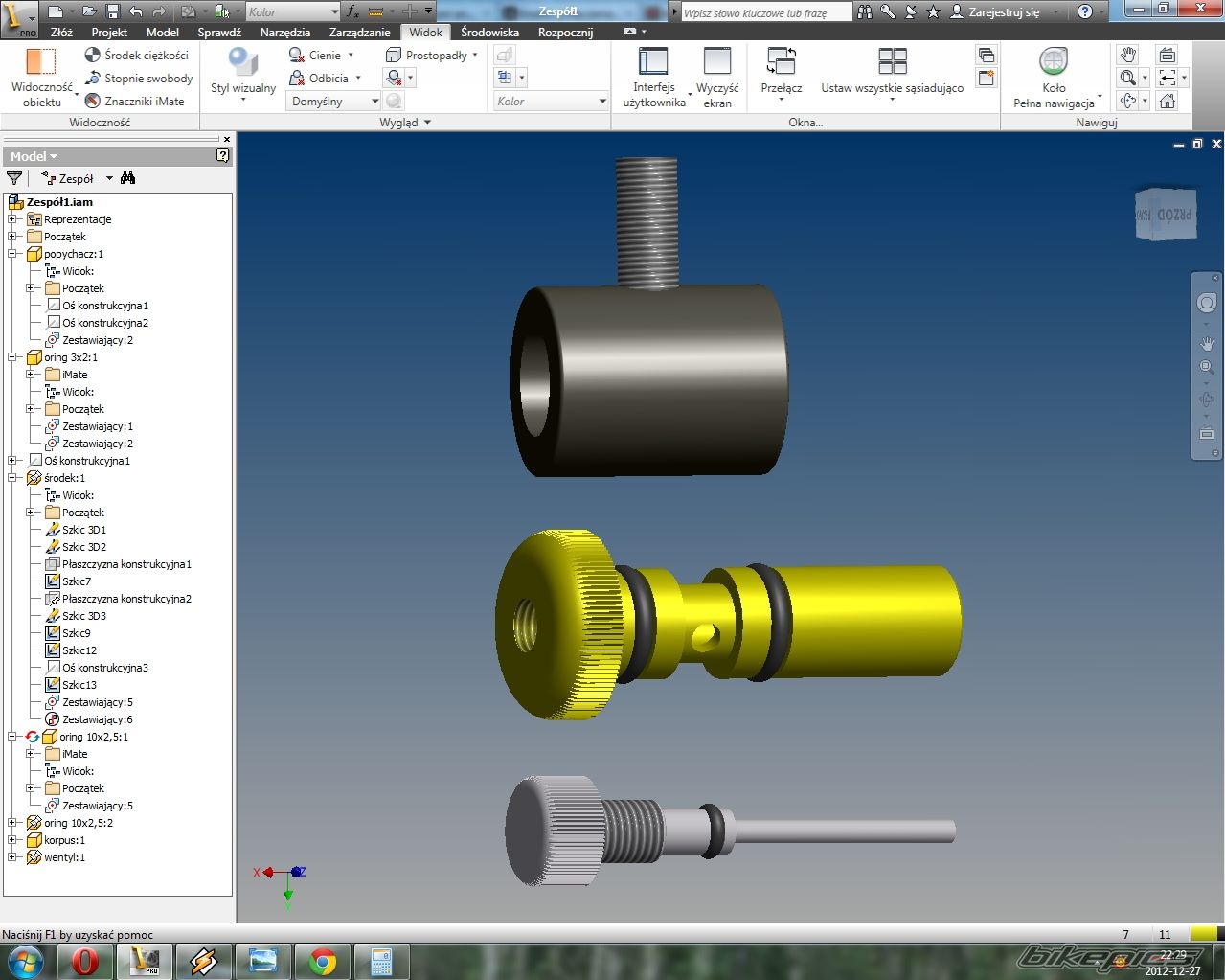This screenshot has width=1225, height=980.
Task: Click the Wyczyść ekran button
Action: (717, 77)
